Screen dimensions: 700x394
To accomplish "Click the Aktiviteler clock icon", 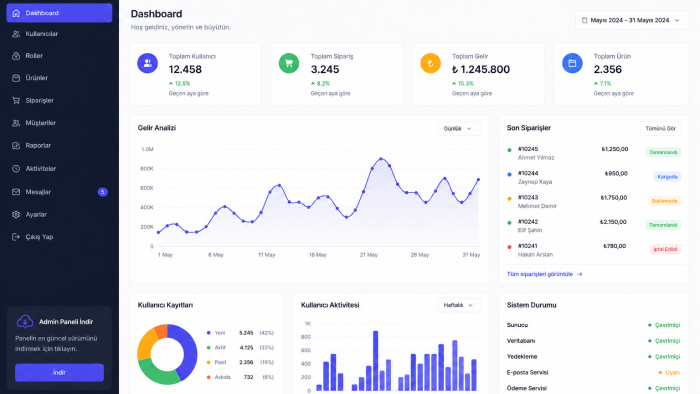I will pyautogui.click(x=16, y=169).
